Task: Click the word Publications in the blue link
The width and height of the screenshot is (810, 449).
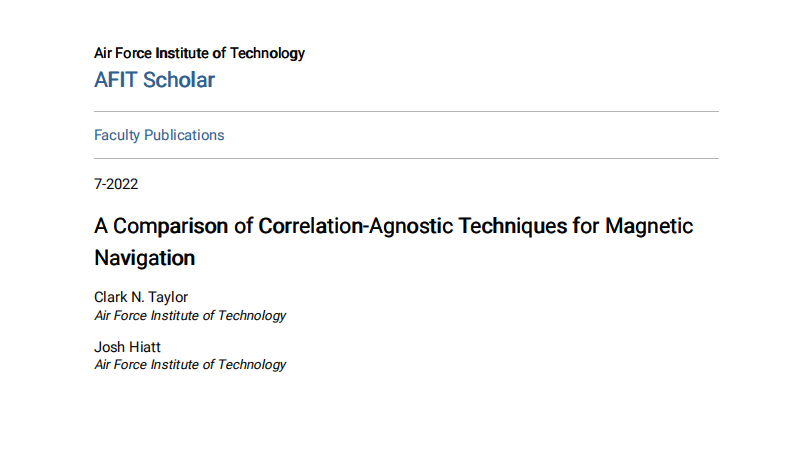Action: 184,135
